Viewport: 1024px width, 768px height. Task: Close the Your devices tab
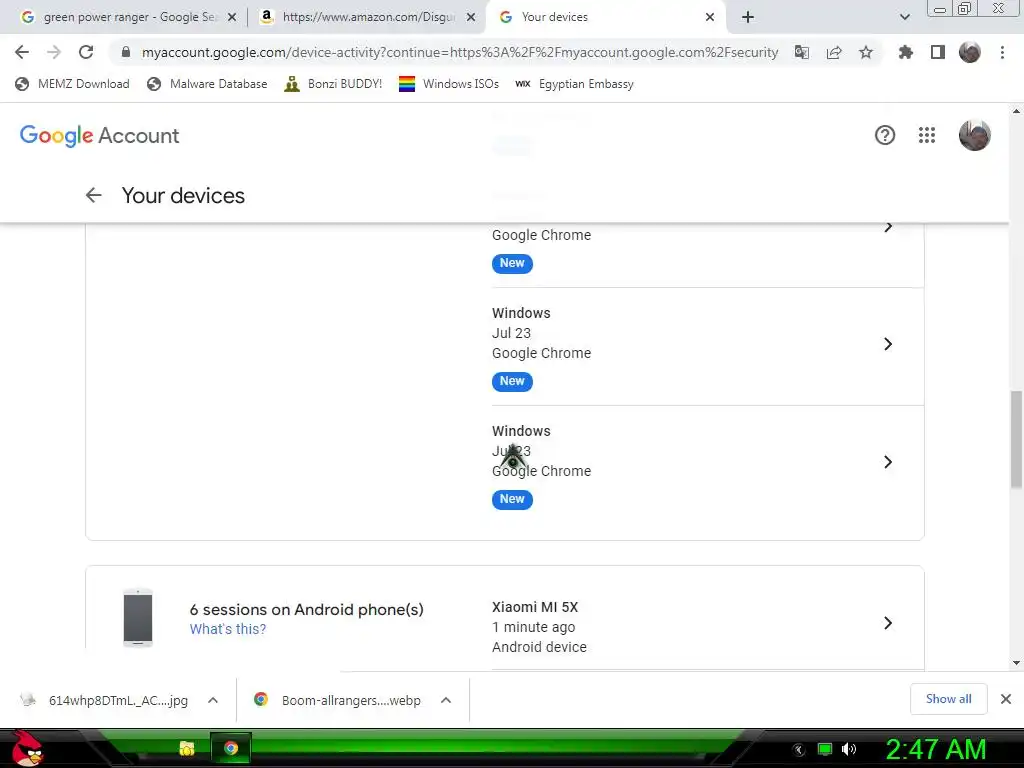click(x=710, y=18)
